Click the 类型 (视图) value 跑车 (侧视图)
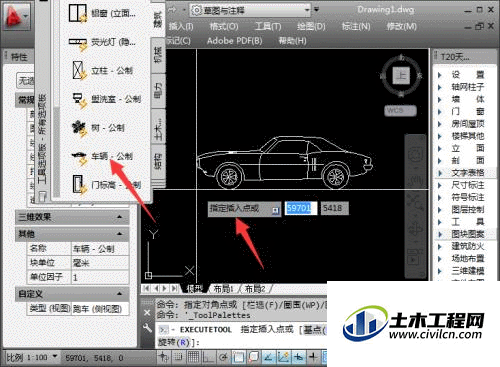This screenshot has height=367, width=500. 100,309
